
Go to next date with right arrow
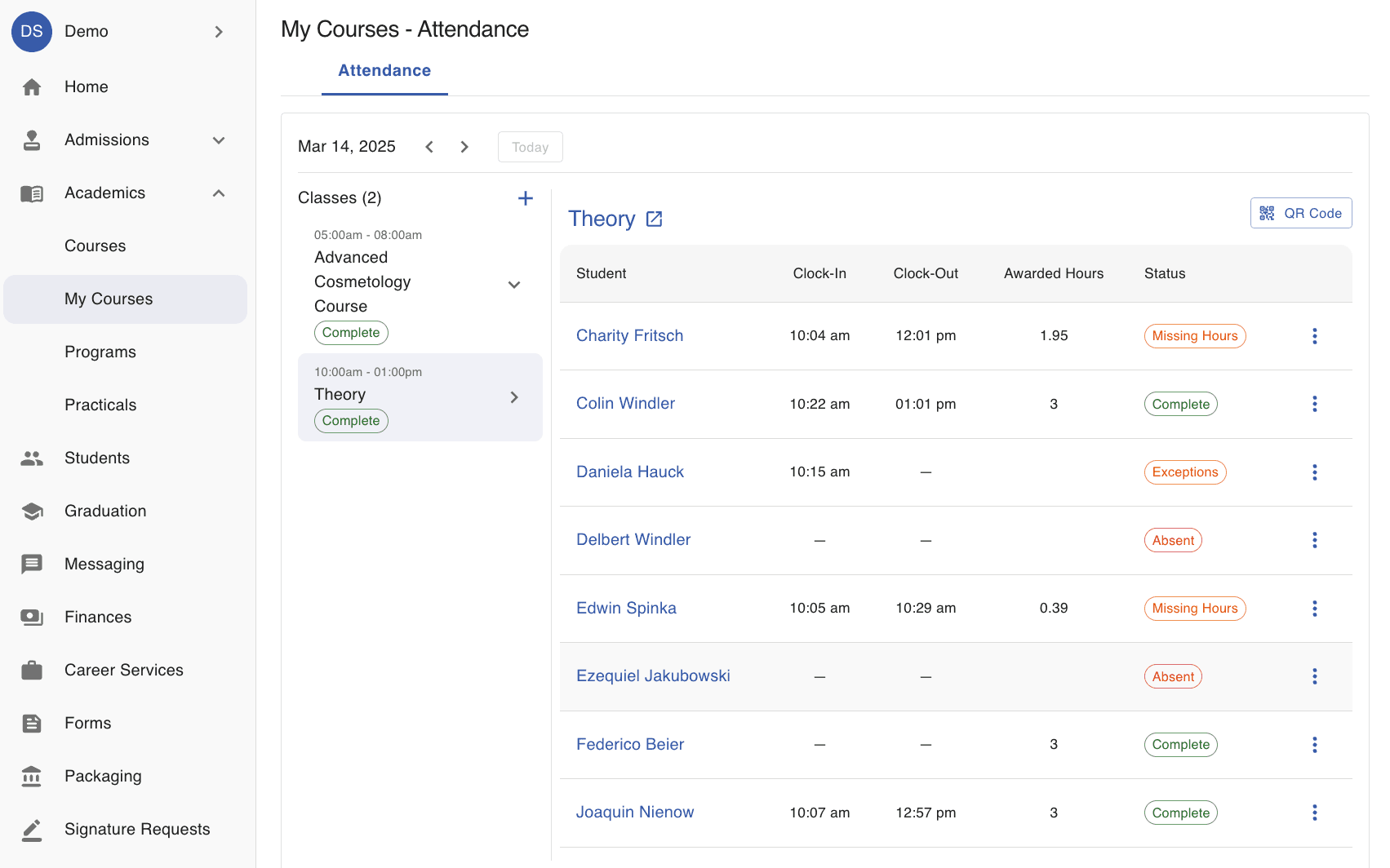[464, 147]
